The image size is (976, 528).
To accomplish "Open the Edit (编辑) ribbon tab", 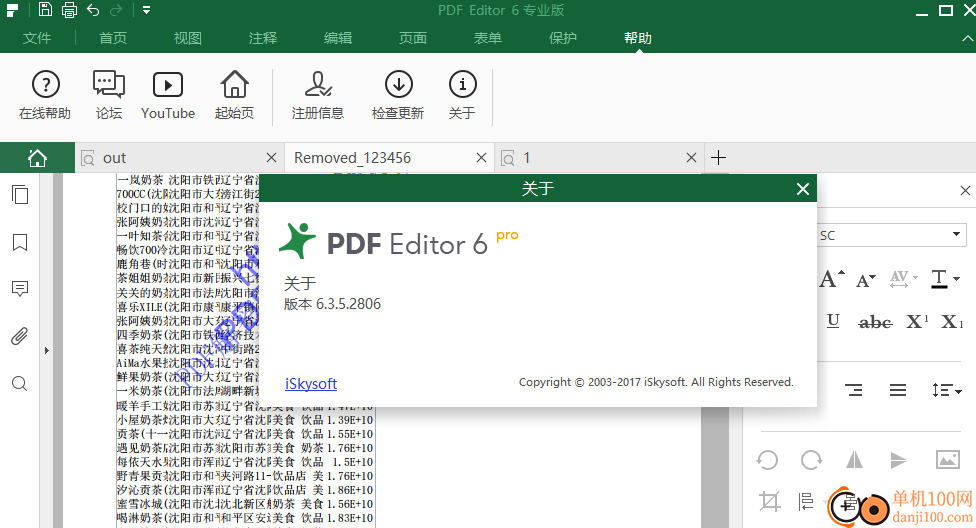I will coord(338,38).
